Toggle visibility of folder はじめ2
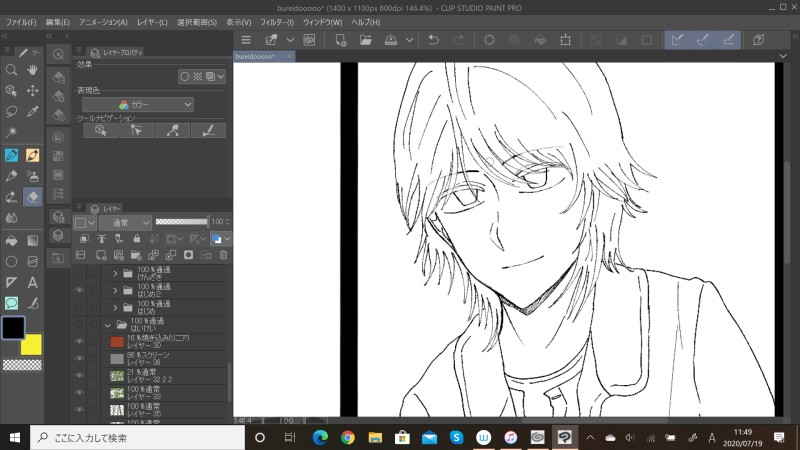Image resolution: width=800 pixels, height=450 pixels. [80, 289]
